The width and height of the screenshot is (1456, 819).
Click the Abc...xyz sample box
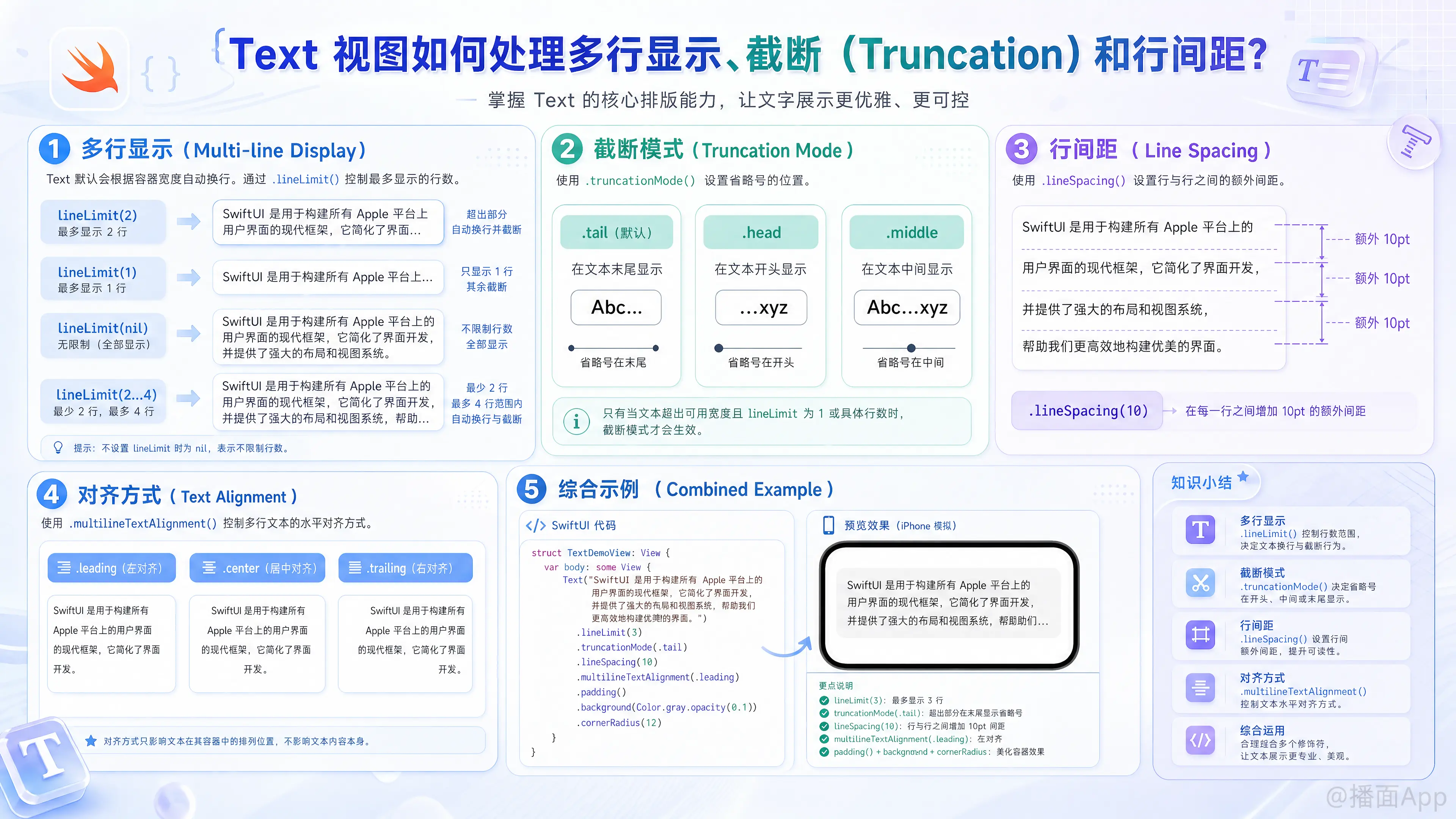907,308
